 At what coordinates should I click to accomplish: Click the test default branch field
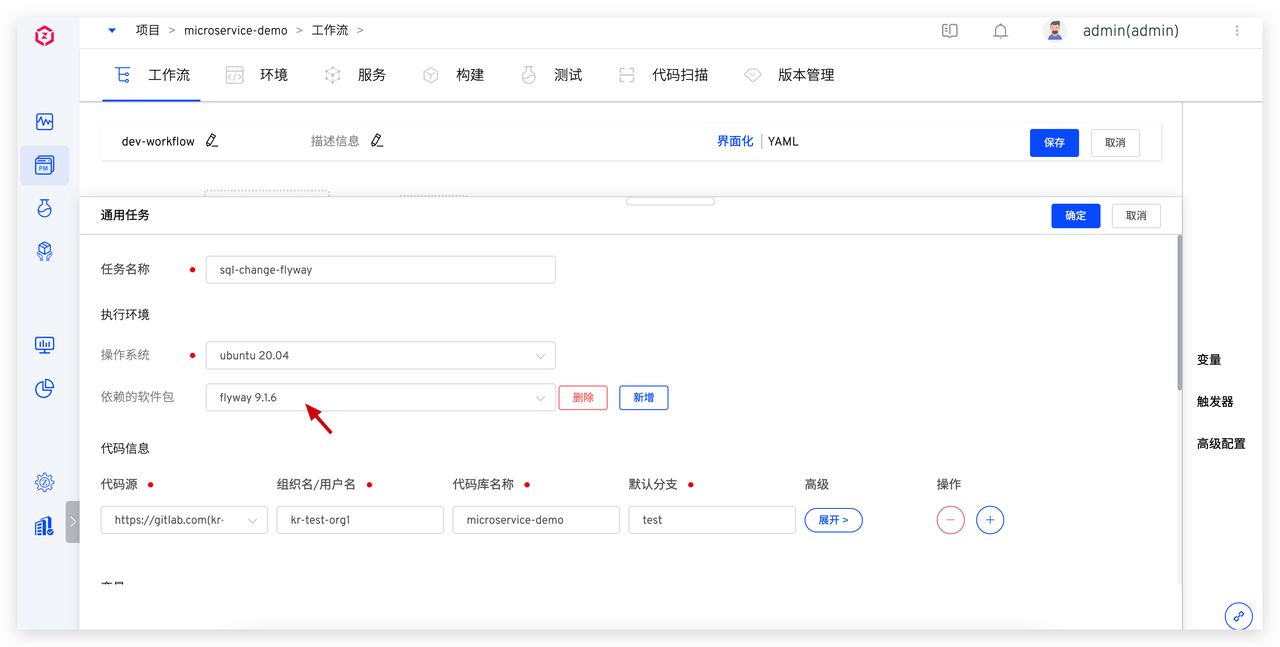pyautogui.click(x=712, y=520)
